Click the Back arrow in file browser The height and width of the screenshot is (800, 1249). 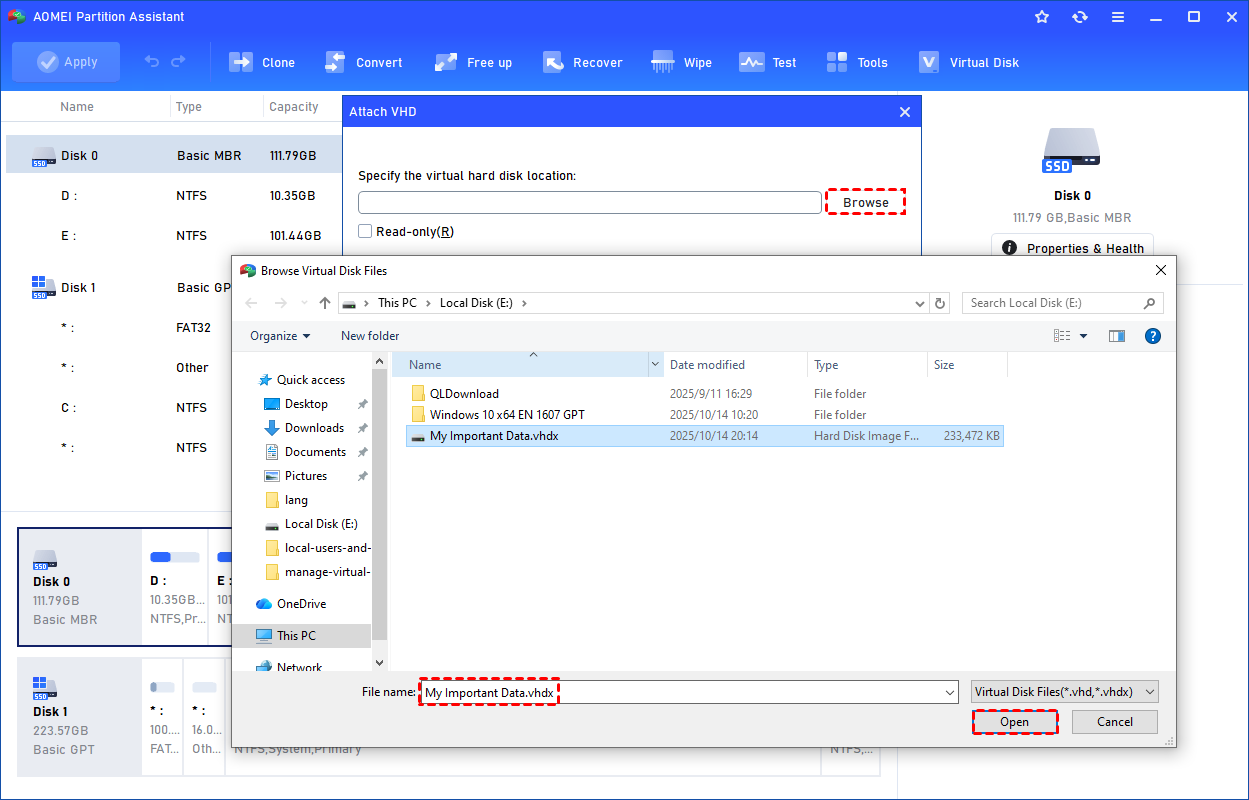tap(251, 303)
